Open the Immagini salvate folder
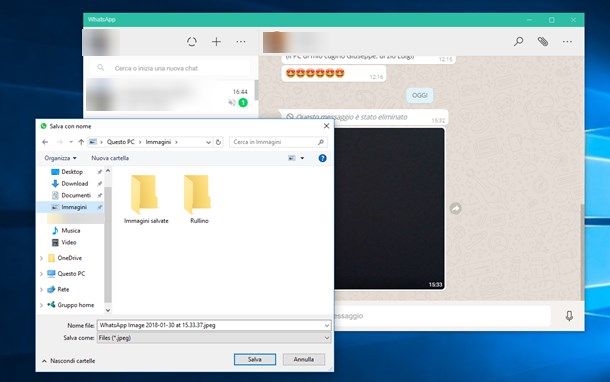 [x=146, y=199]
